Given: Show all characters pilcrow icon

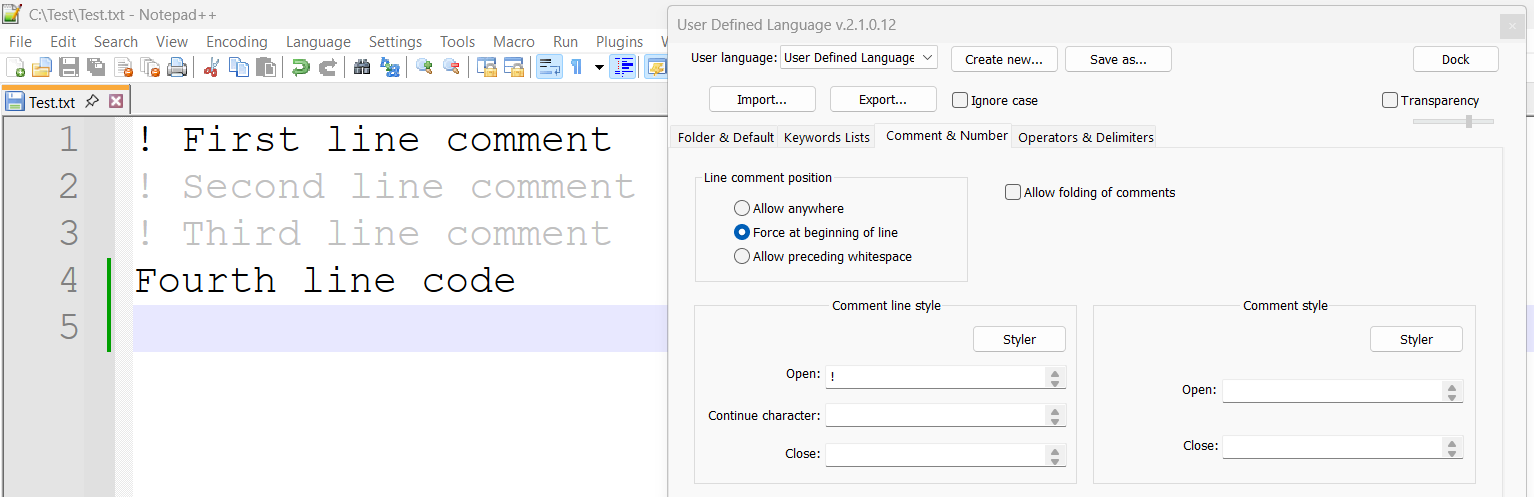Looking at the screenshot, I should [576, 68].
